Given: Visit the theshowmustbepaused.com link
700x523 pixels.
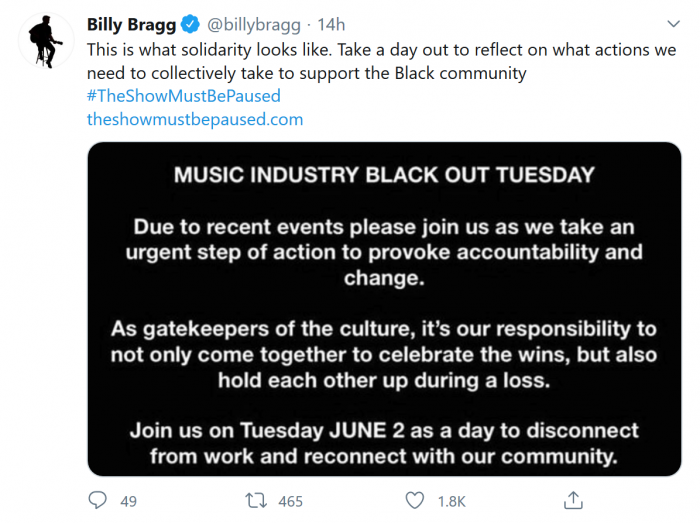Looking at the screenshot, I should coord(195,119).
